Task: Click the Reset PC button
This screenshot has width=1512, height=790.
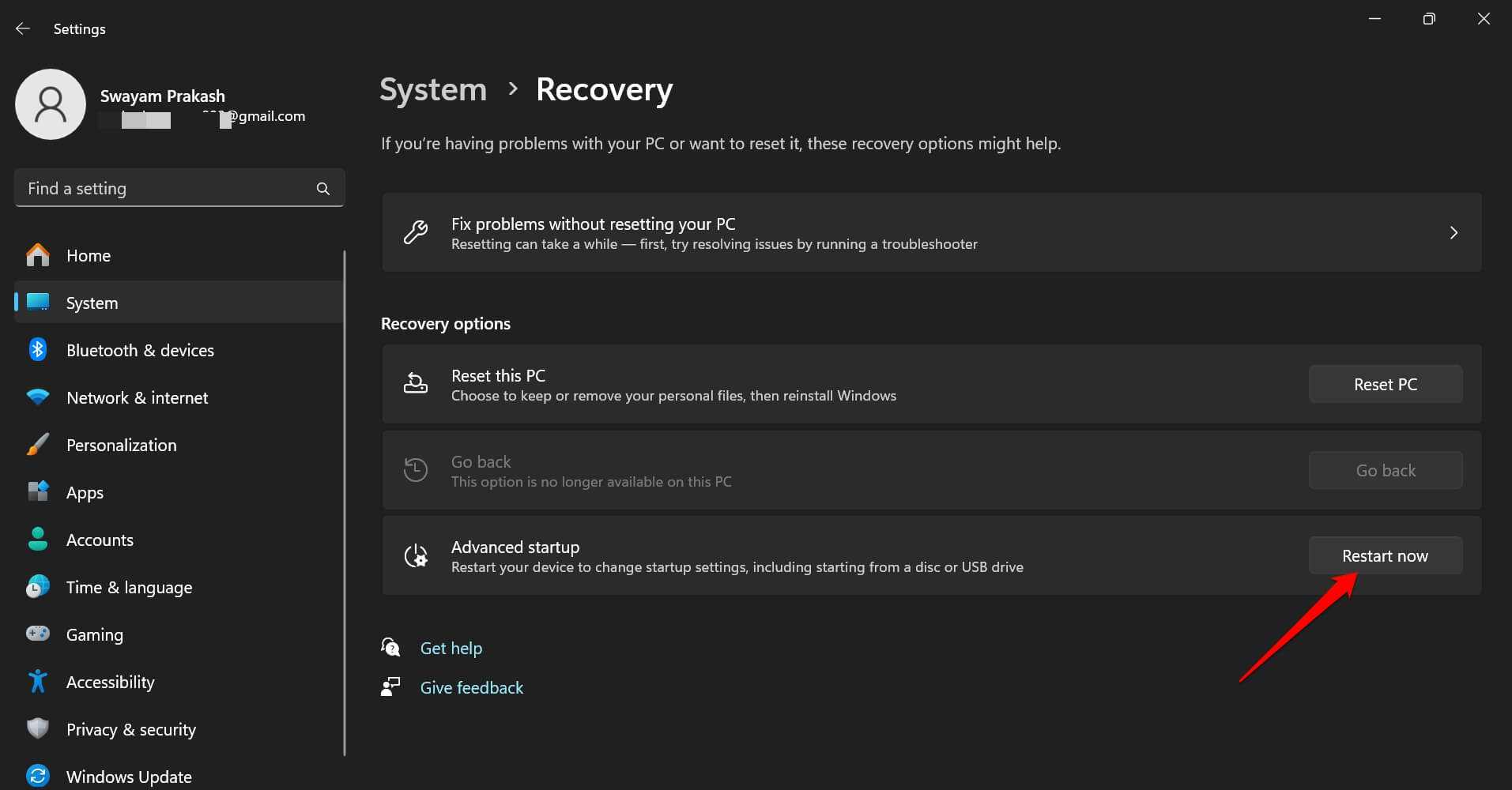Action: [1386, 384]
